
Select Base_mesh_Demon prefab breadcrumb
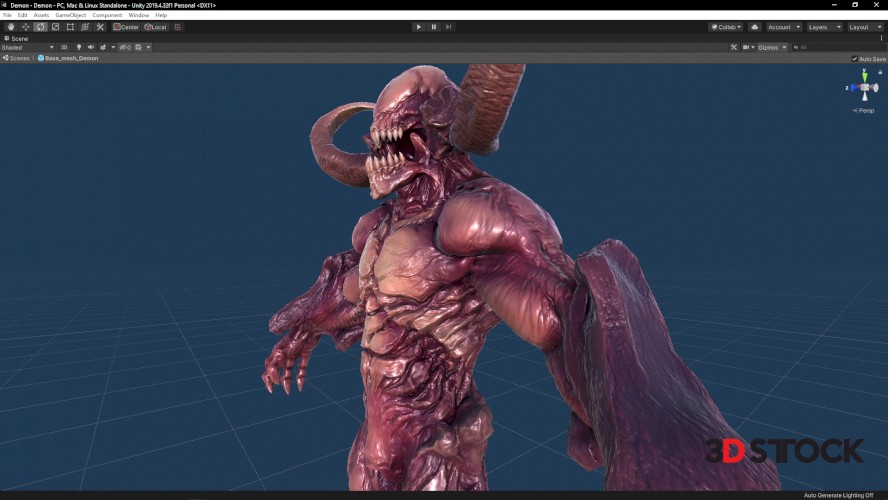68,58
